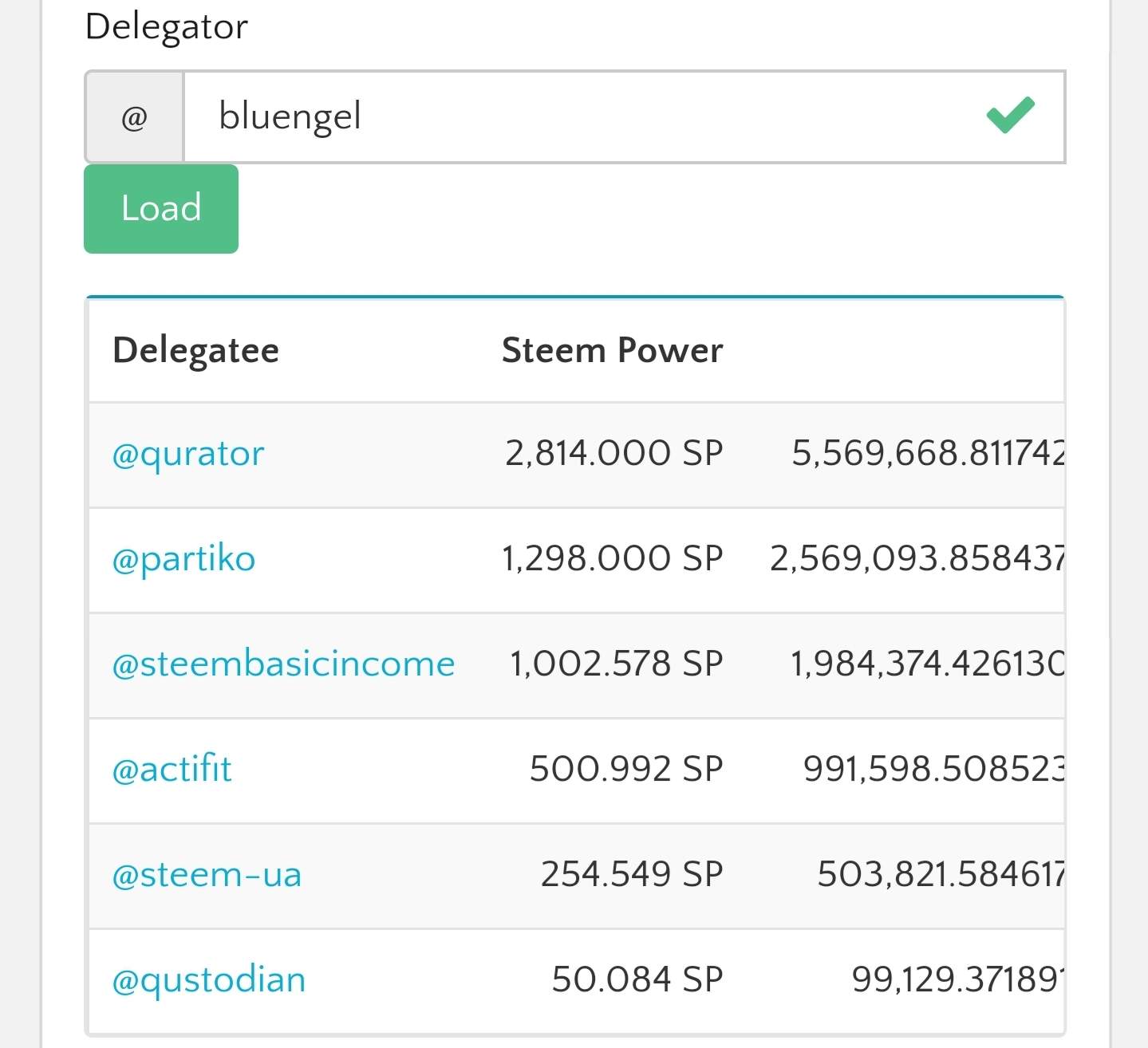Select the 1,298.000 SP value

(x=612, y=559)
